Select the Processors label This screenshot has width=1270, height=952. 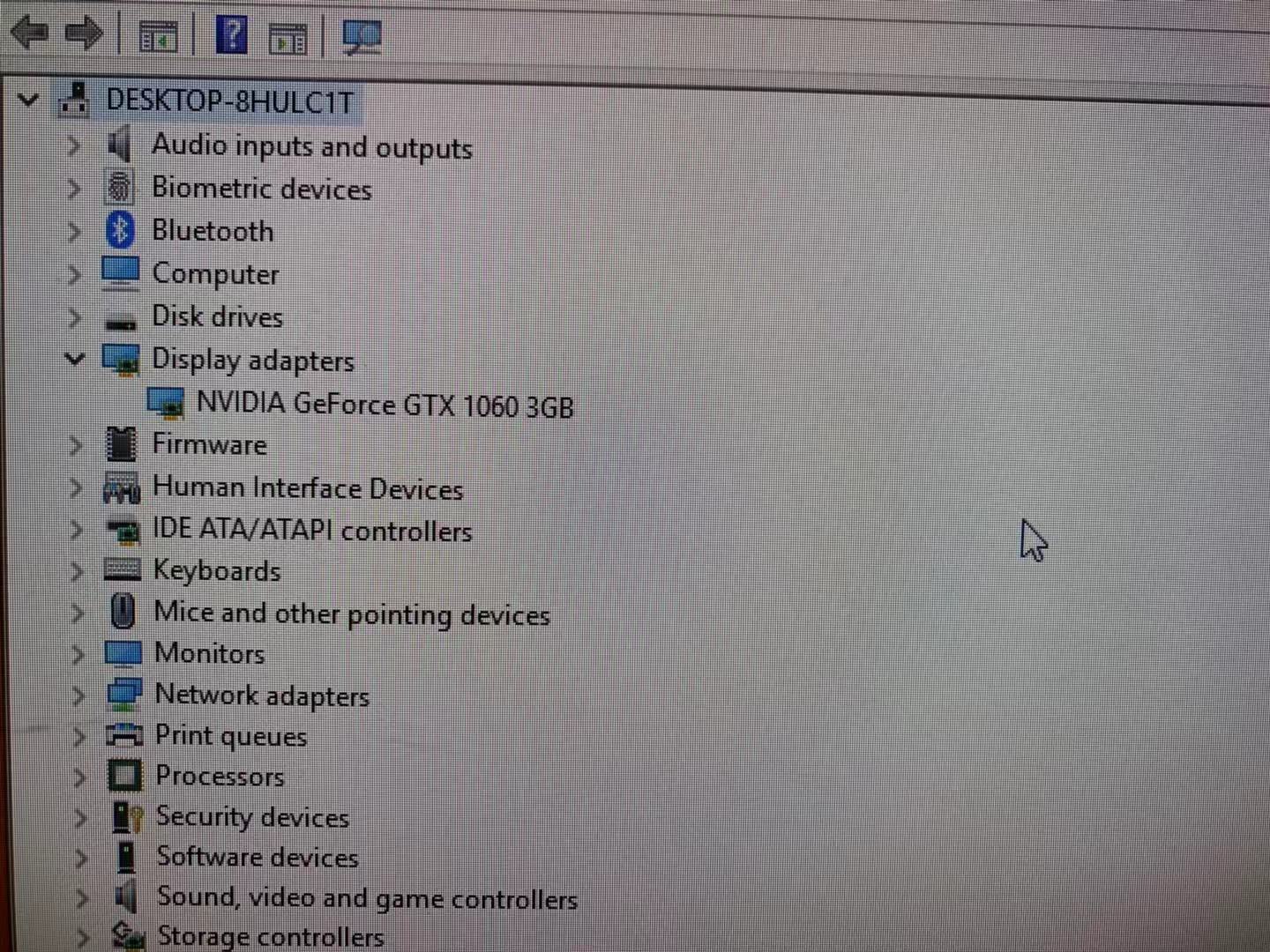(220, 776)
